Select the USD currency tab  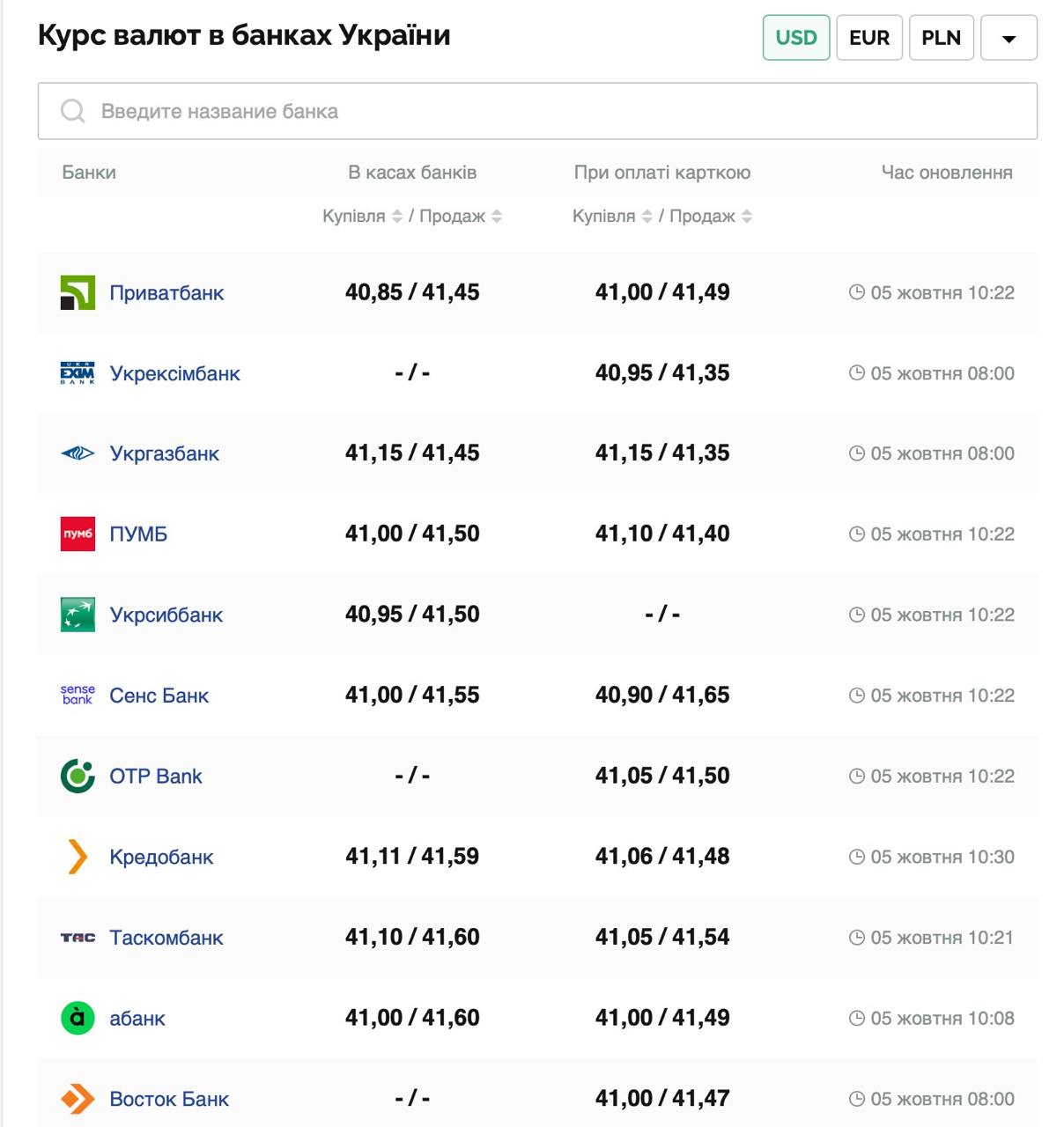795,38
